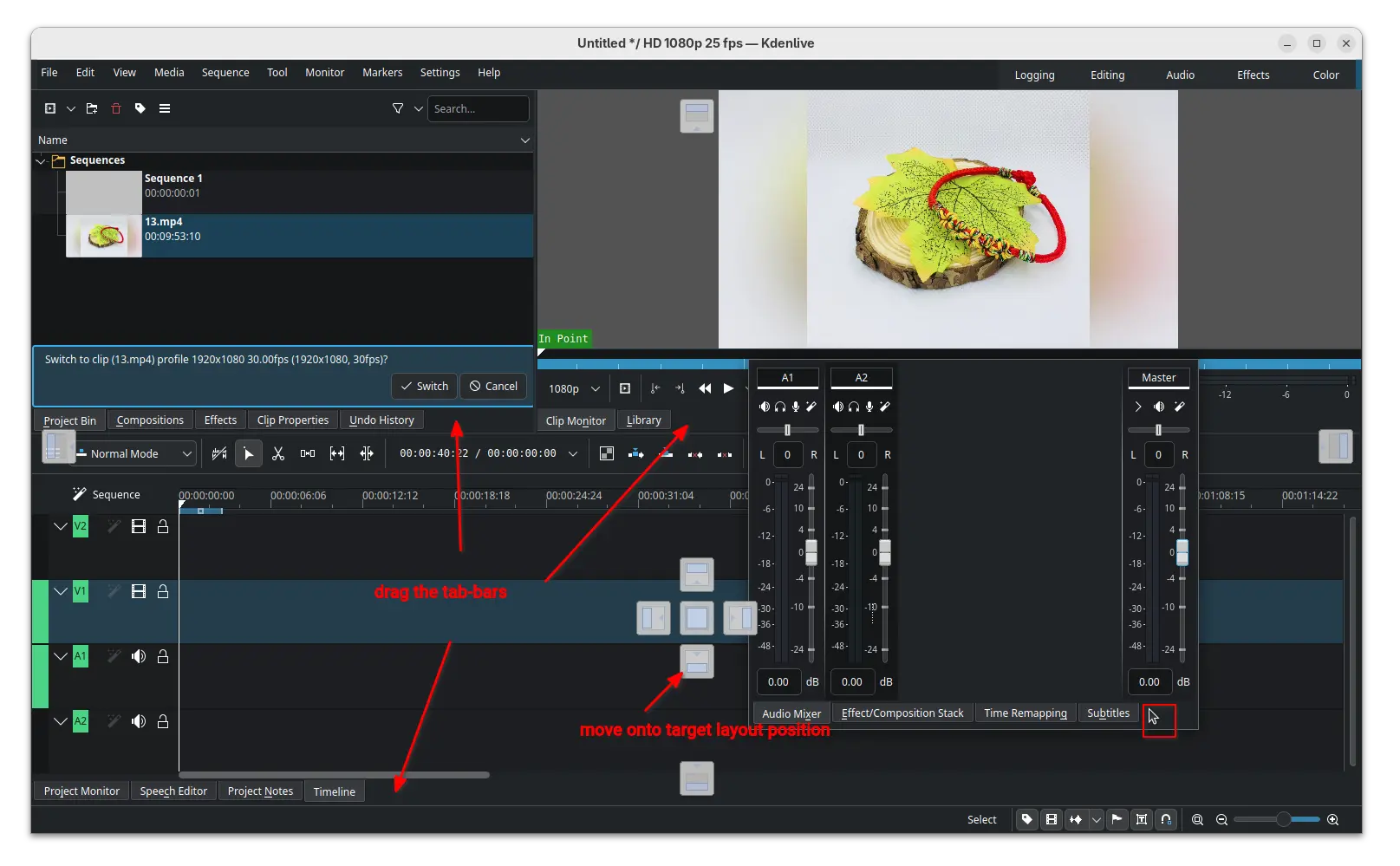Click the delete clip trash icon
Screen dimensions: 1400x866
[116, 108]
